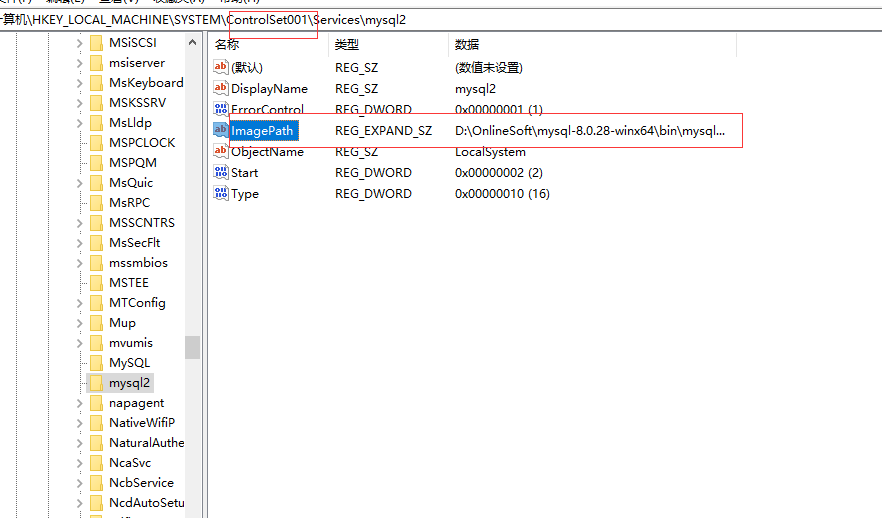Click the D:\OnlineSoft\mysql-8.0.28 path data cell
882x518 pixels.
coord(590,130)
